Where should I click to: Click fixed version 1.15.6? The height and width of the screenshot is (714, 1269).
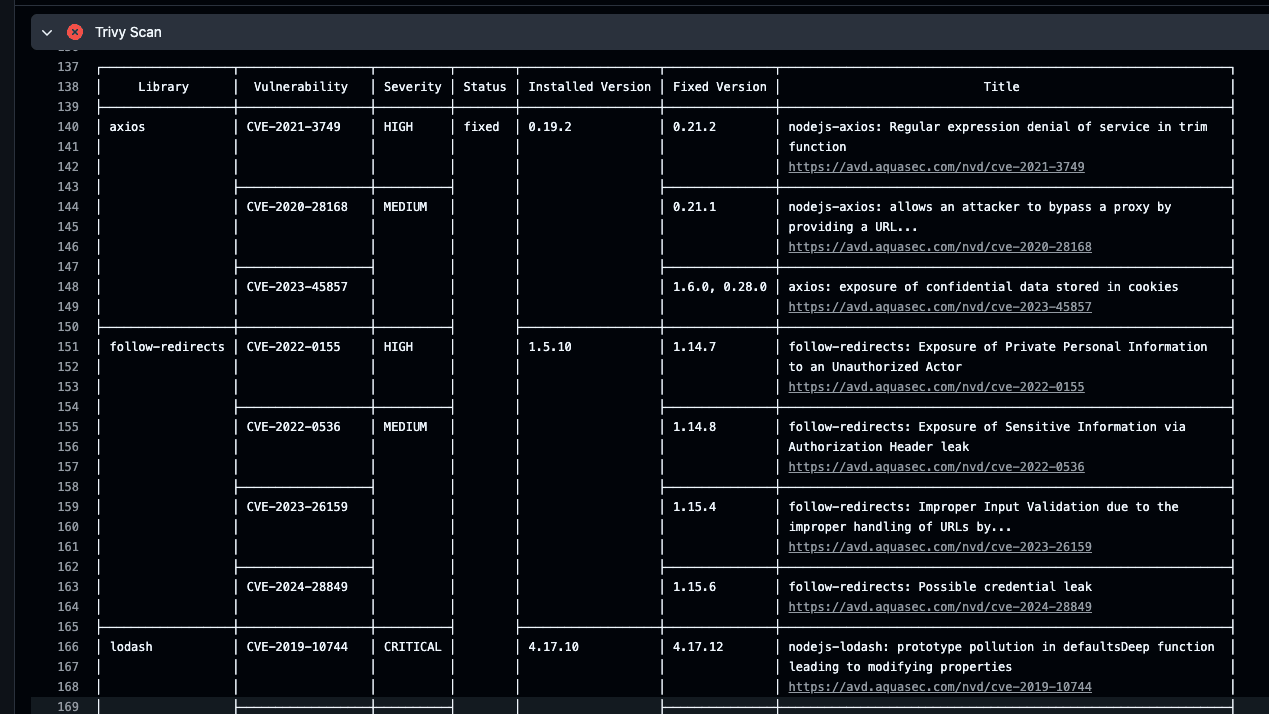pyautogui.click(x=695, y=587)
